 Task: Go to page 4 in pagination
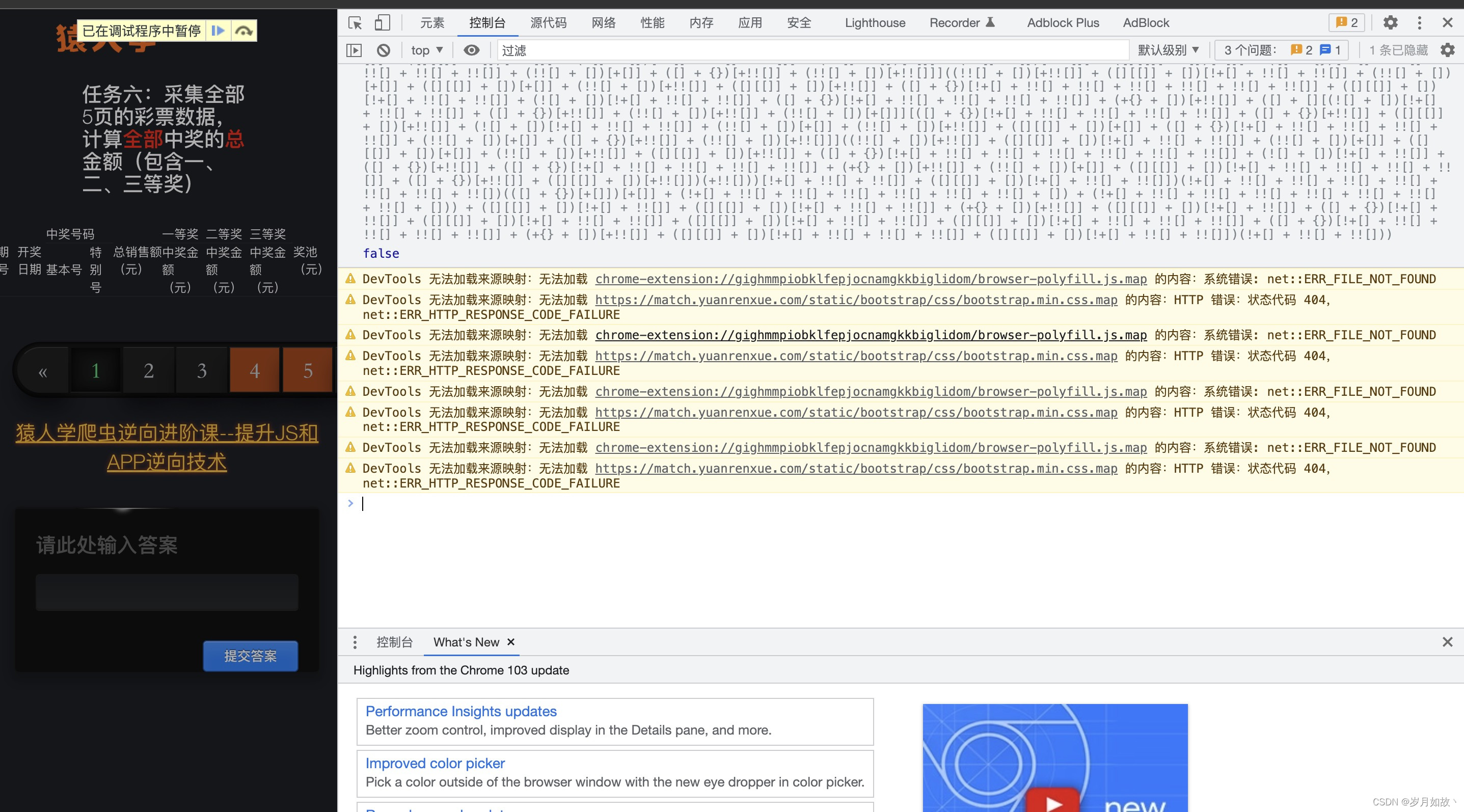(x=255, y=370)
